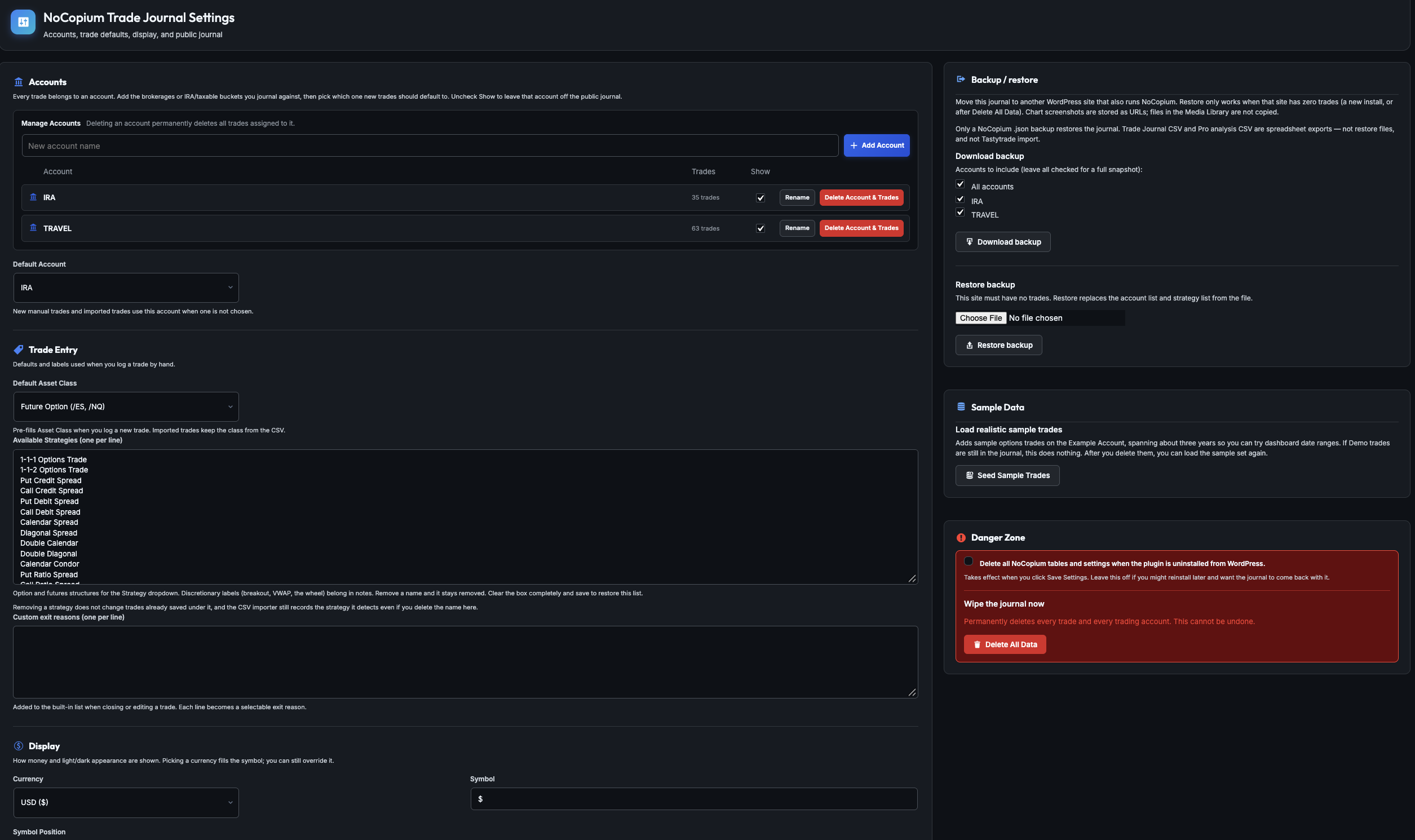Uncheck All accounts in backup options
This screenshot has width=1415, height=840.
point(960,184)
